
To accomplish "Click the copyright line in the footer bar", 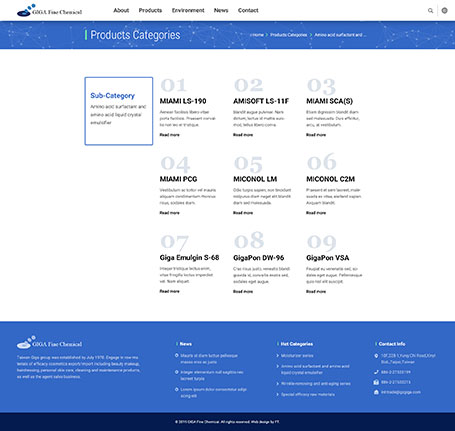I will pyautogui.click(x=227, y=422).
